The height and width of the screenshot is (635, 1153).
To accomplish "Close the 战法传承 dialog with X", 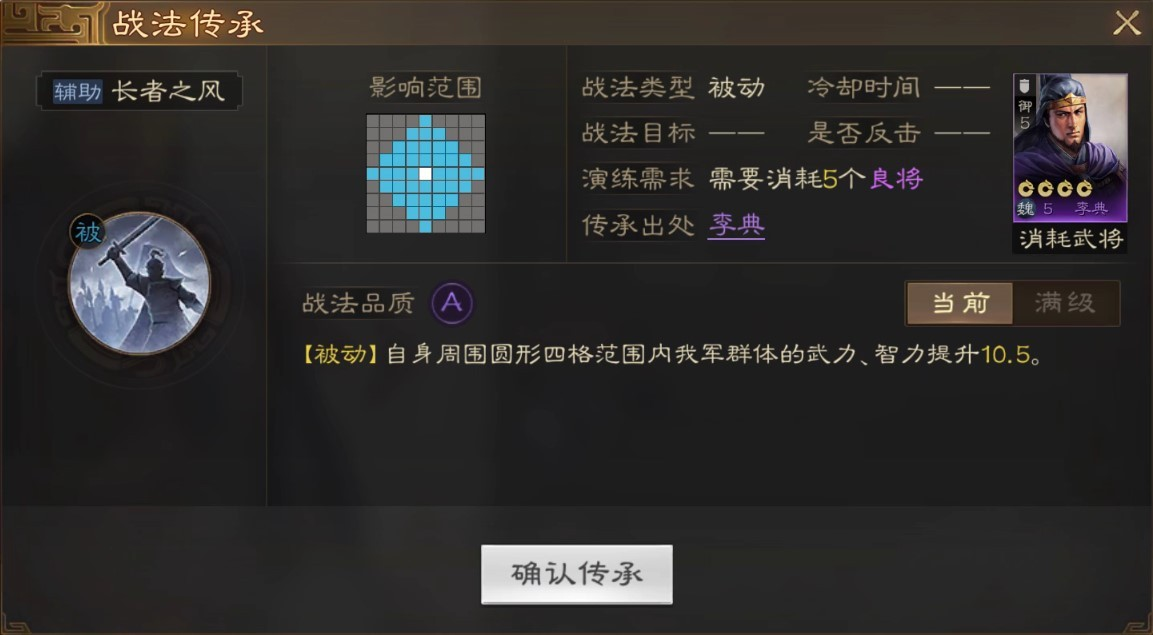I will (x=1126, y=23).
